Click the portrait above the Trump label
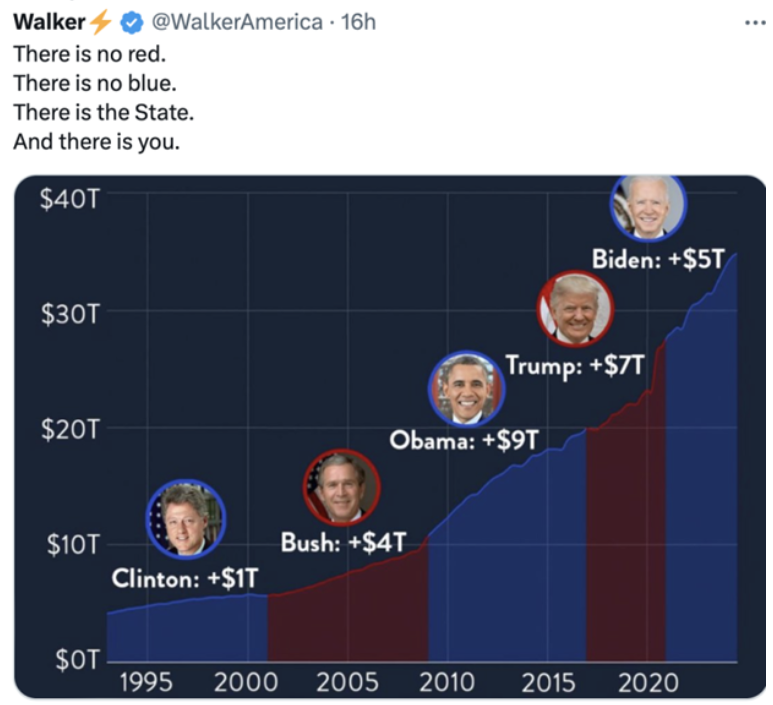The width and height of the screenshot is (773, 705). pos(576,309)
